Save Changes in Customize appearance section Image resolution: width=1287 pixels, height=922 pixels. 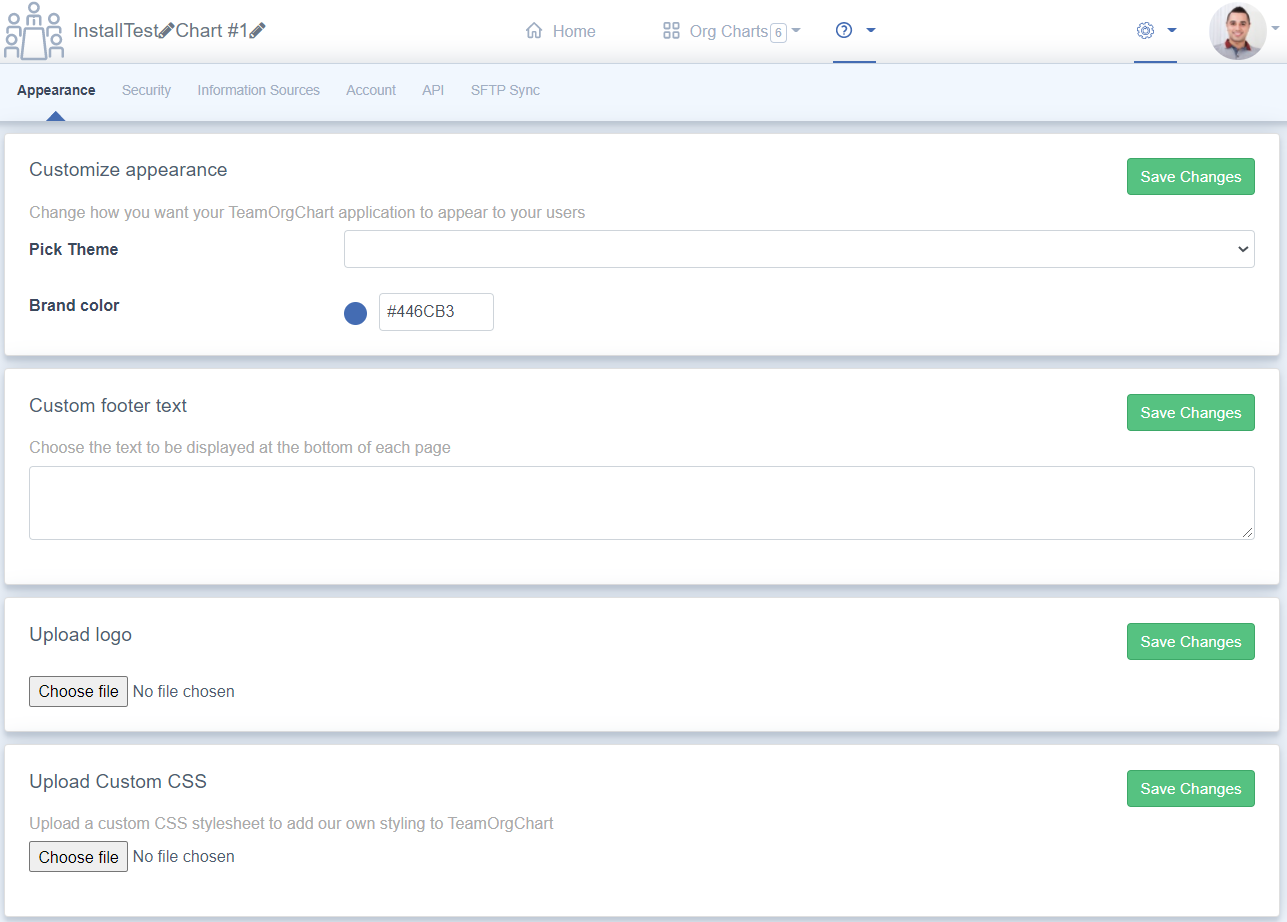click(1190, 177)
